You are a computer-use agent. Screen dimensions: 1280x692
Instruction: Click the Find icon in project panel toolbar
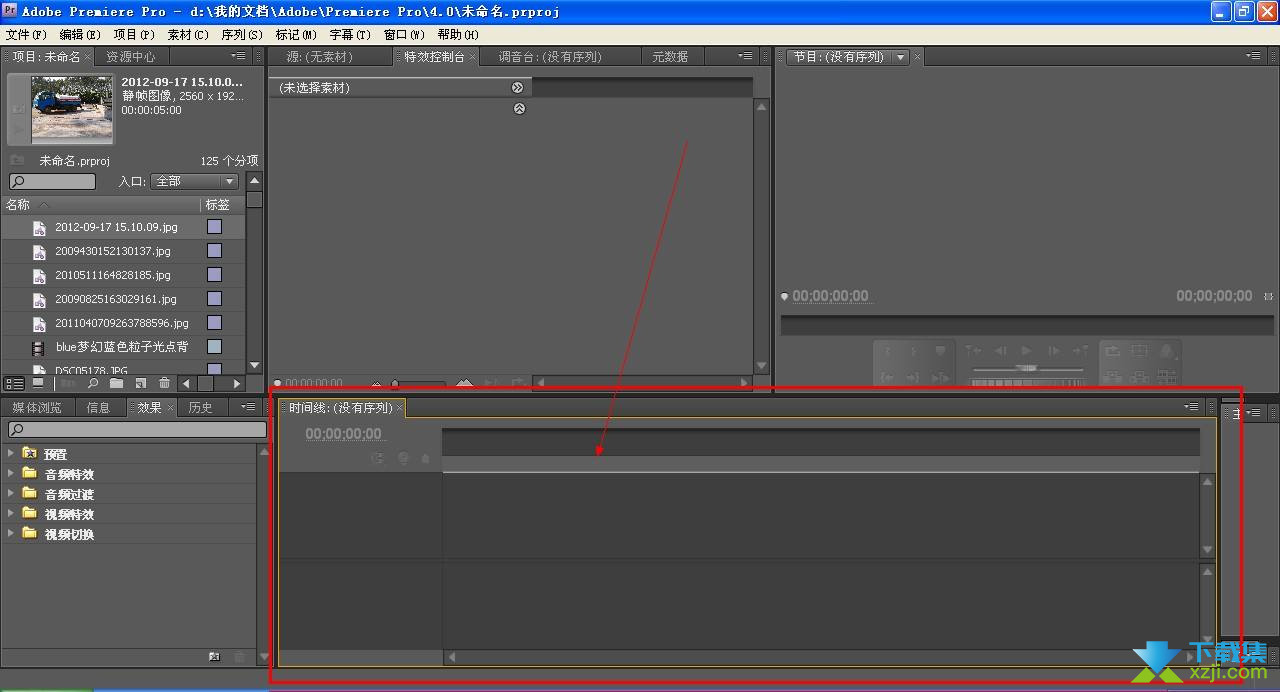[93, 383]
